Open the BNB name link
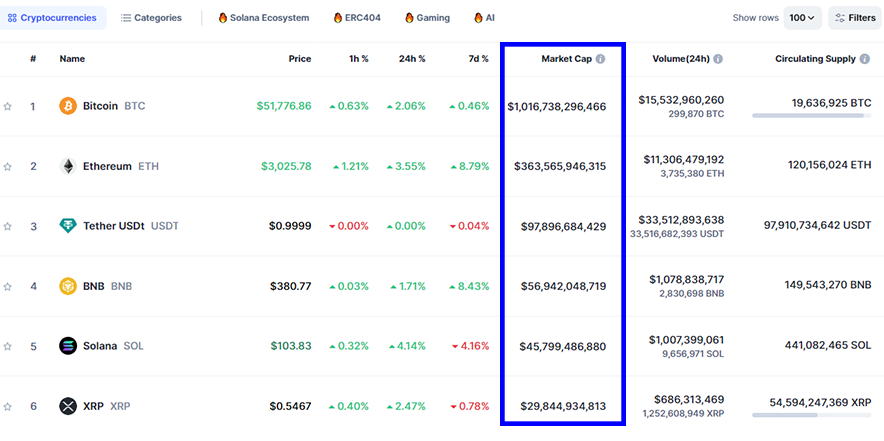The width and height of the screenshot is (884, 441). (94, 286)
